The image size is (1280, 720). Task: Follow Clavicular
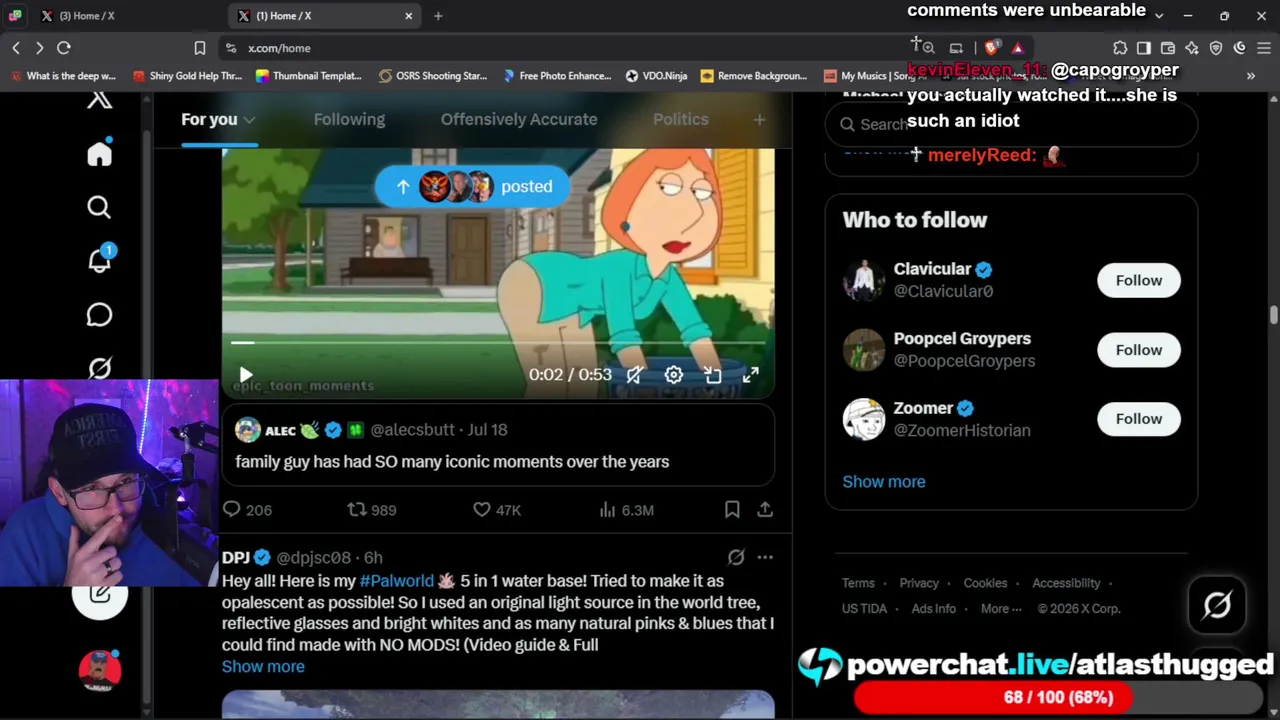[1139, 281]
